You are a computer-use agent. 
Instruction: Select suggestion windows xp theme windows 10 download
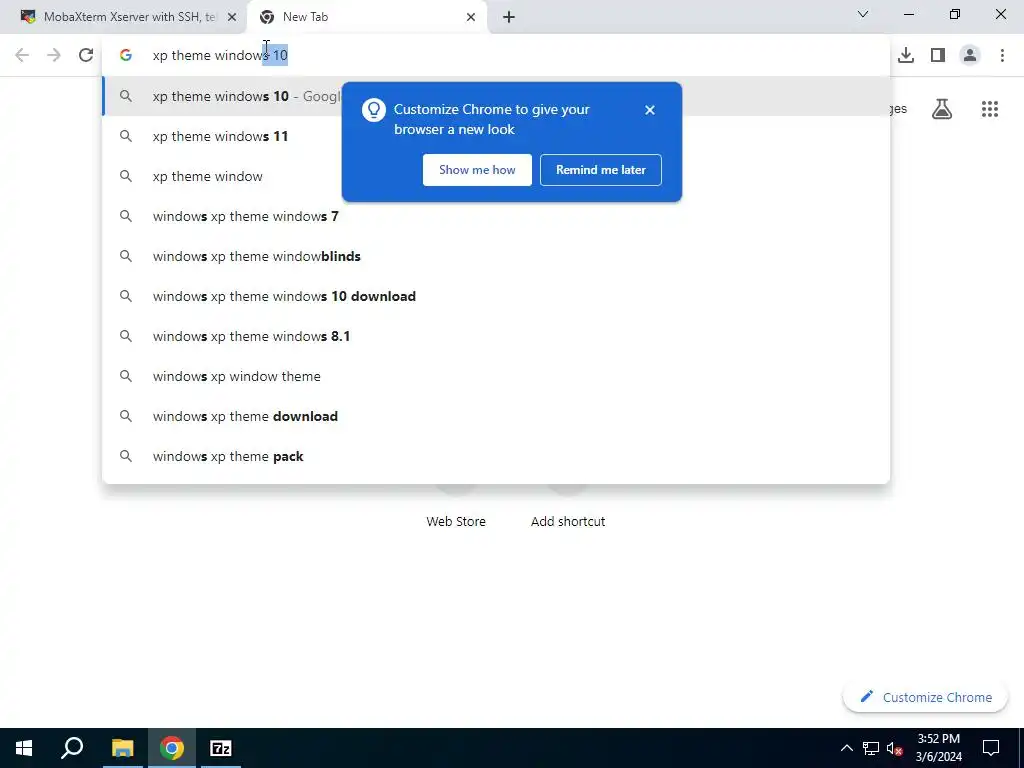[496, 296]
